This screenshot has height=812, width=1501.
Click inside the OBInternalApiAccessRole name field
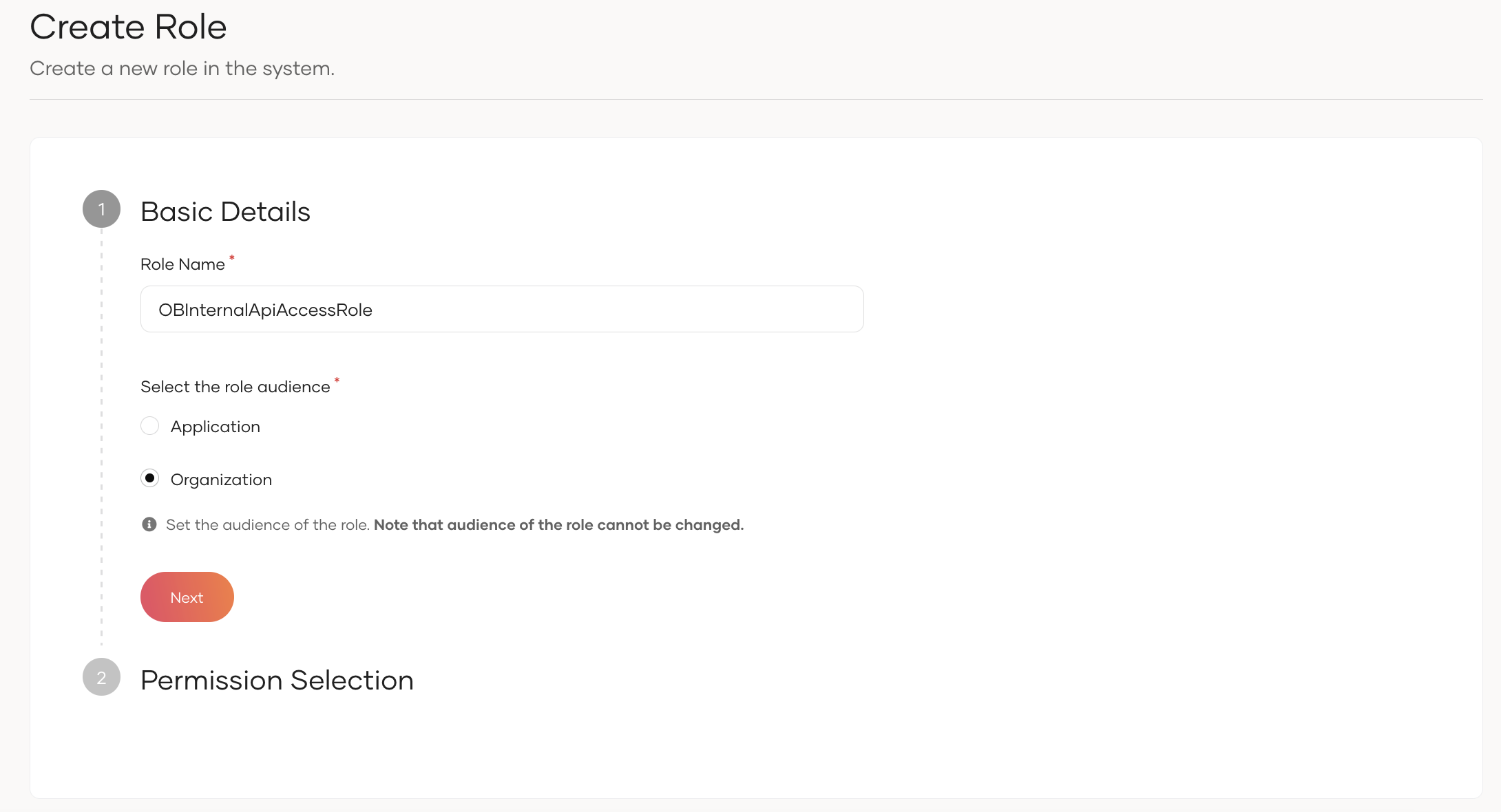coord(501,309)
